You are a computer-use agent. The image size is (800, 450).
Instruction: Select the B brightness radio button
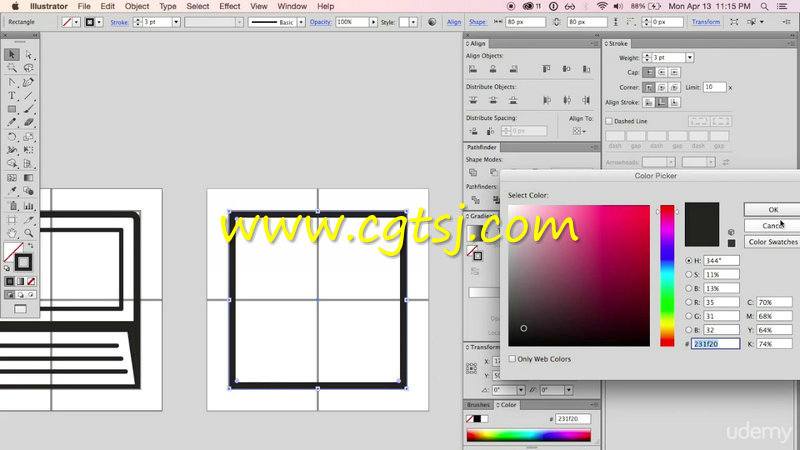tap(689, 288)
